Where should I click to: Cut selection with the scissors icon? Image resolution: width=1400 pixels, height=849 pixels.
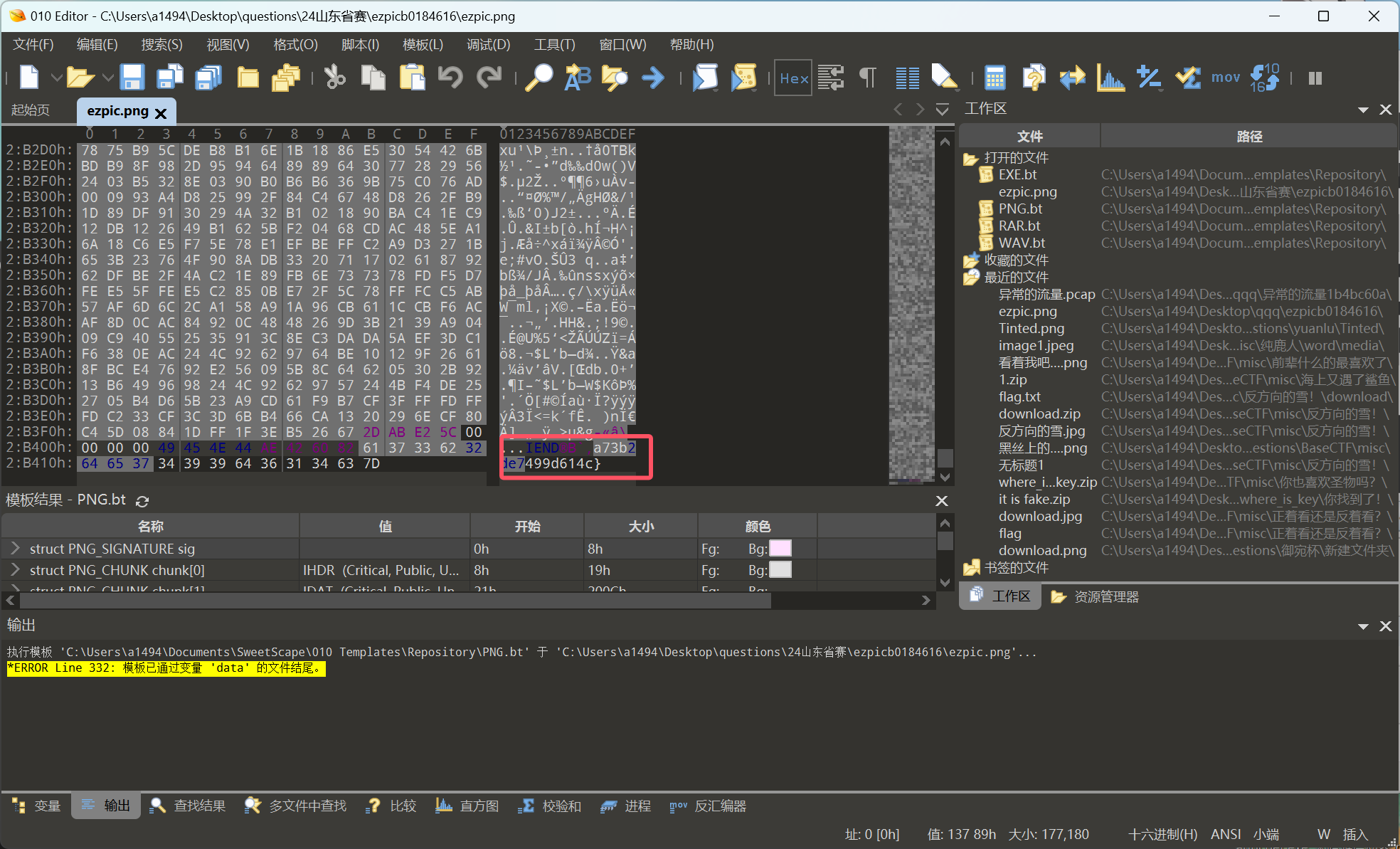(x=335, y=78)
